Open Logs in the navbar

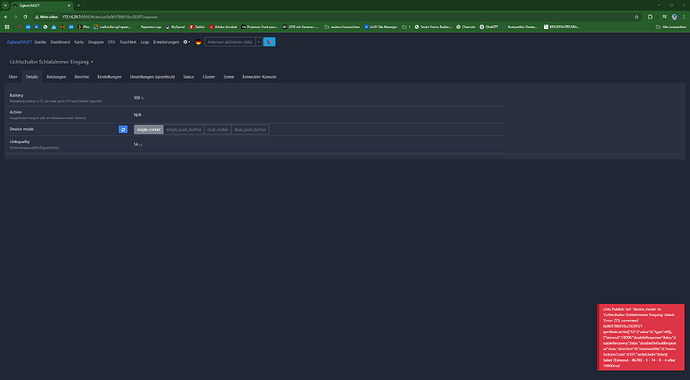click(x=145, y=42)
